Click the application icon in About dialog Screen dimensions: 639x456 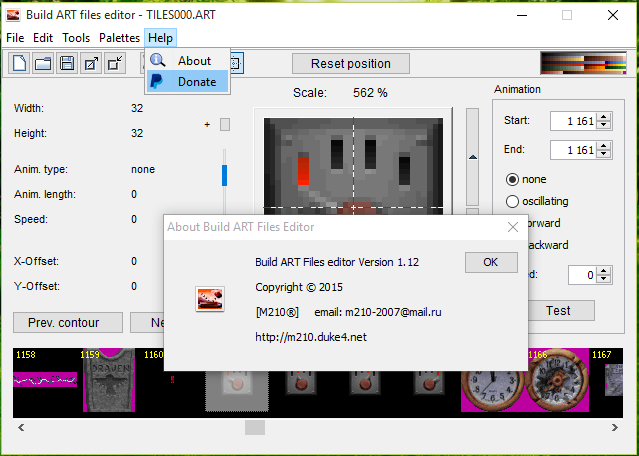point(210,299)
